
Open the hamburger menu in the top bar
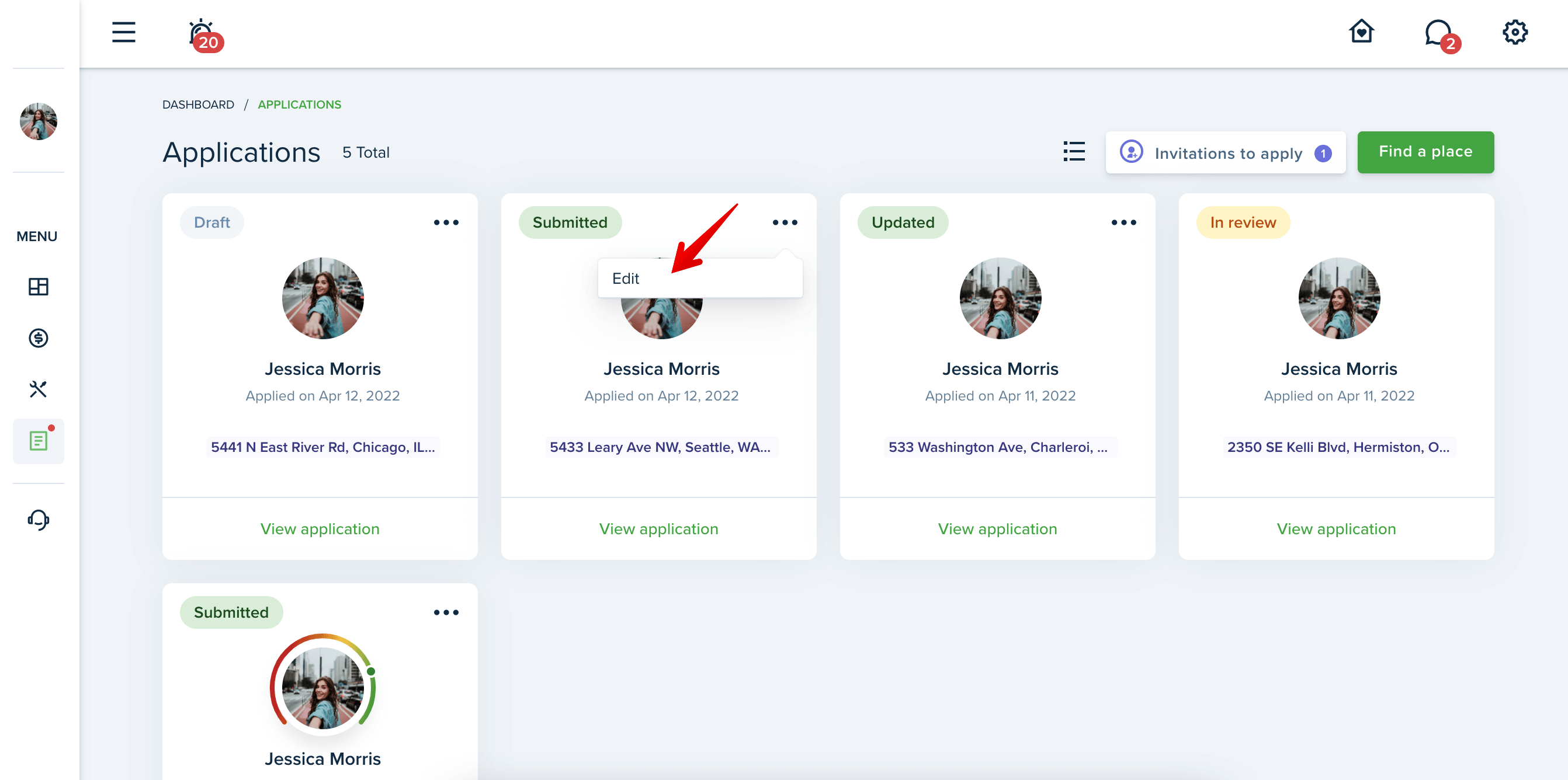tap(124, 32)
